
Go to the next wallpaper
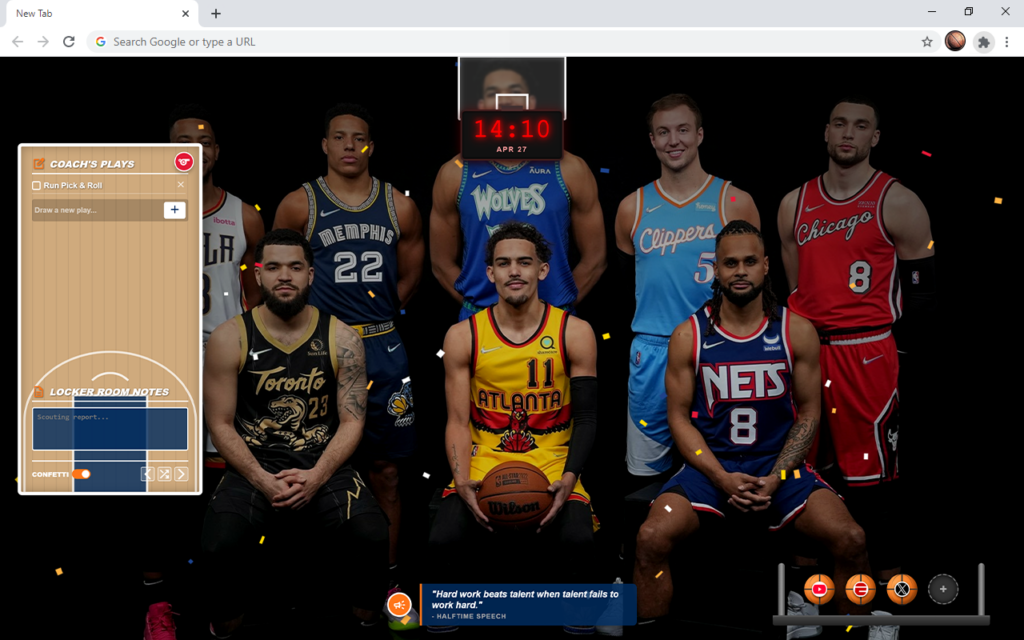(181, 474)
